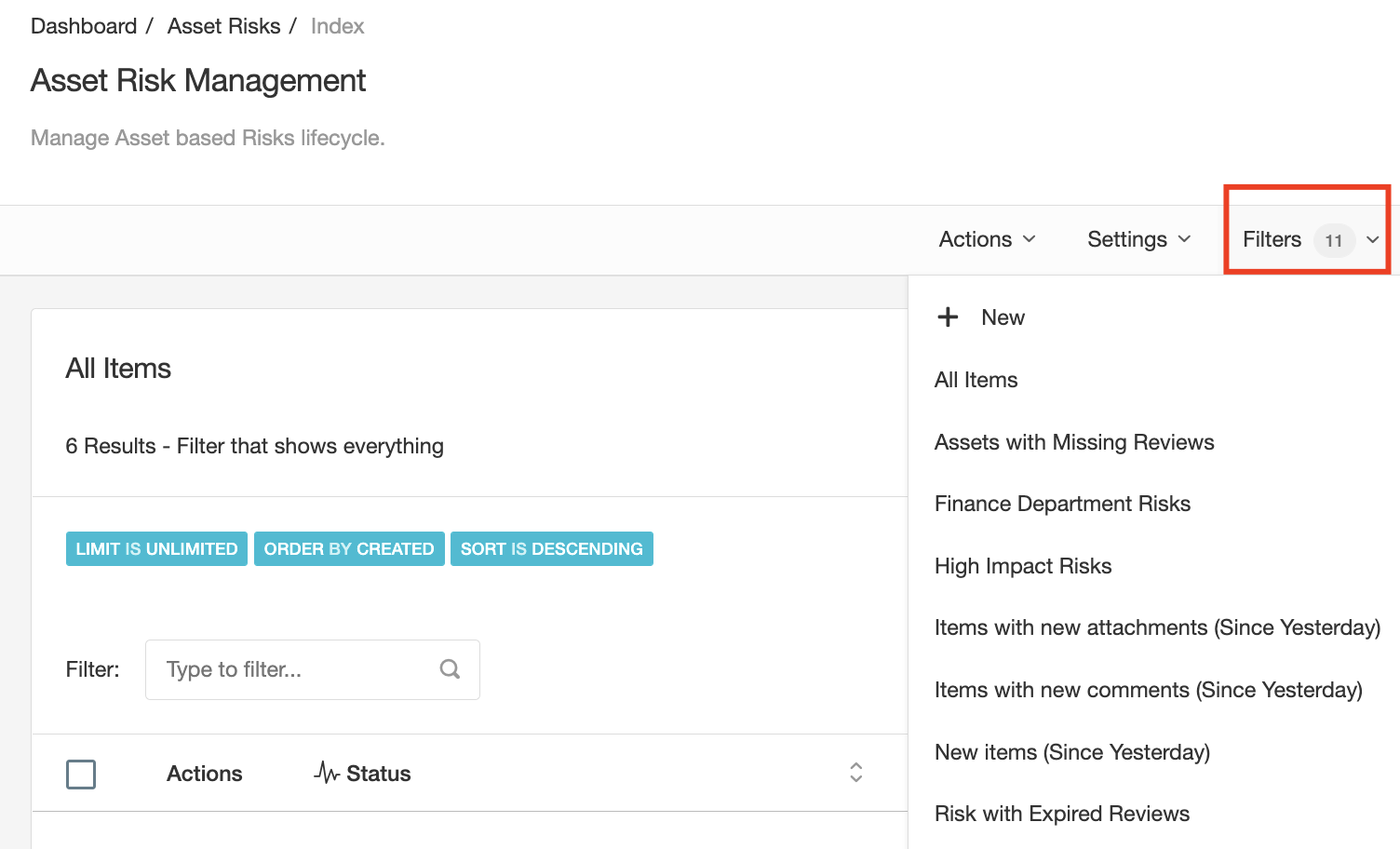
Task: Click the Limit Is Unlimited tag
Action: click(x=156, y=549)
